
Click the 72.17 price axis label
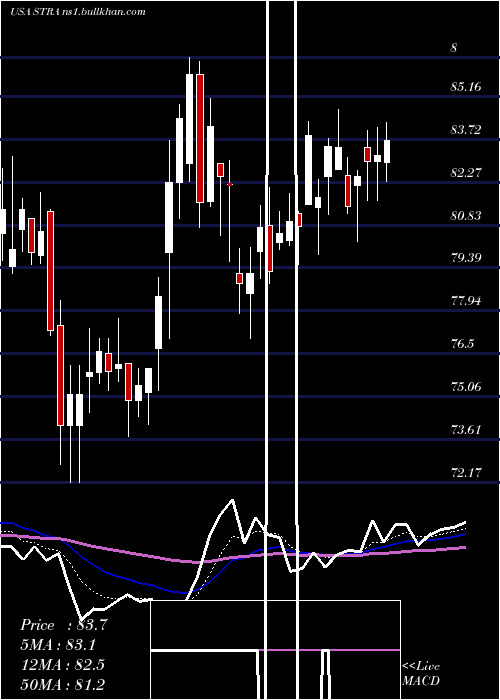466,472
